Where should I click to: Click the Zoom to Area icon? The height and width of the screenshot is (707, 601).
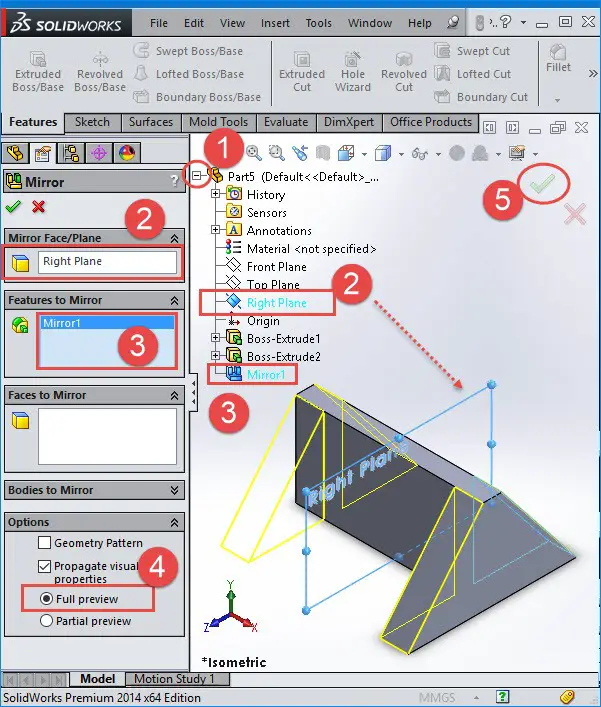(x=276, y=153)
